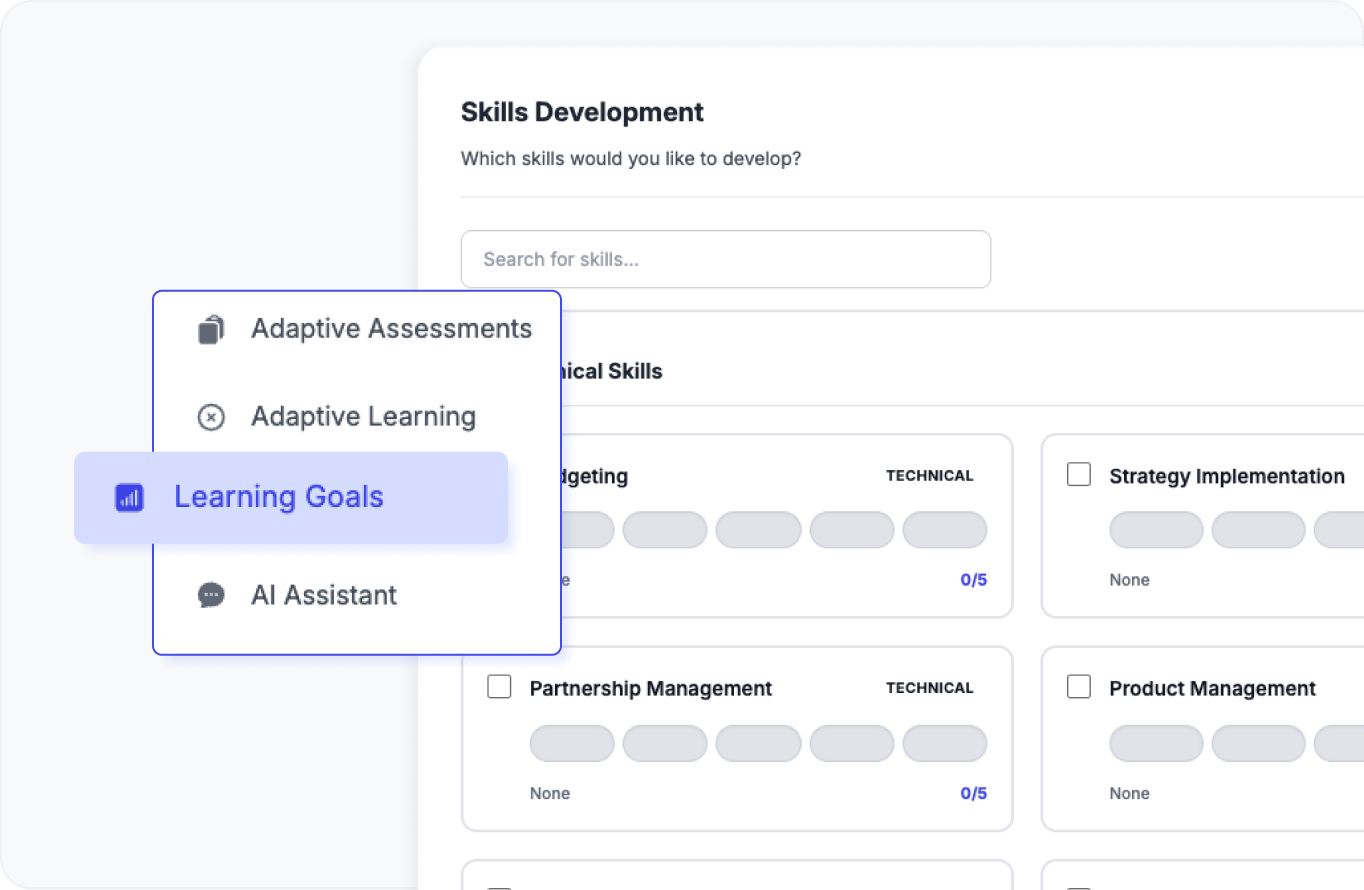Set Partnership Management level to fourth pill
This screenshot has width=1364, height=890.
(x=851, y=744)
